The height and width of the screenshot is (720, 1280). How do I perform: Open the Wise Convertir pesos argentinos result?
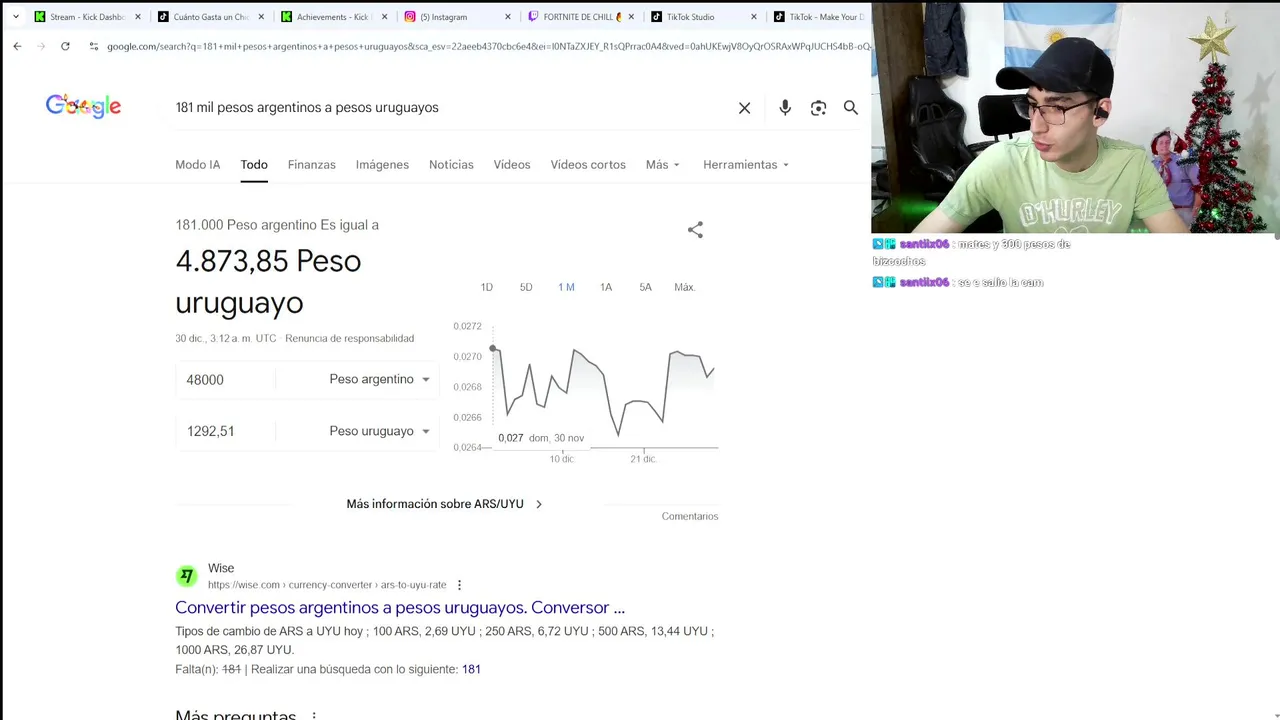(400, 608)
